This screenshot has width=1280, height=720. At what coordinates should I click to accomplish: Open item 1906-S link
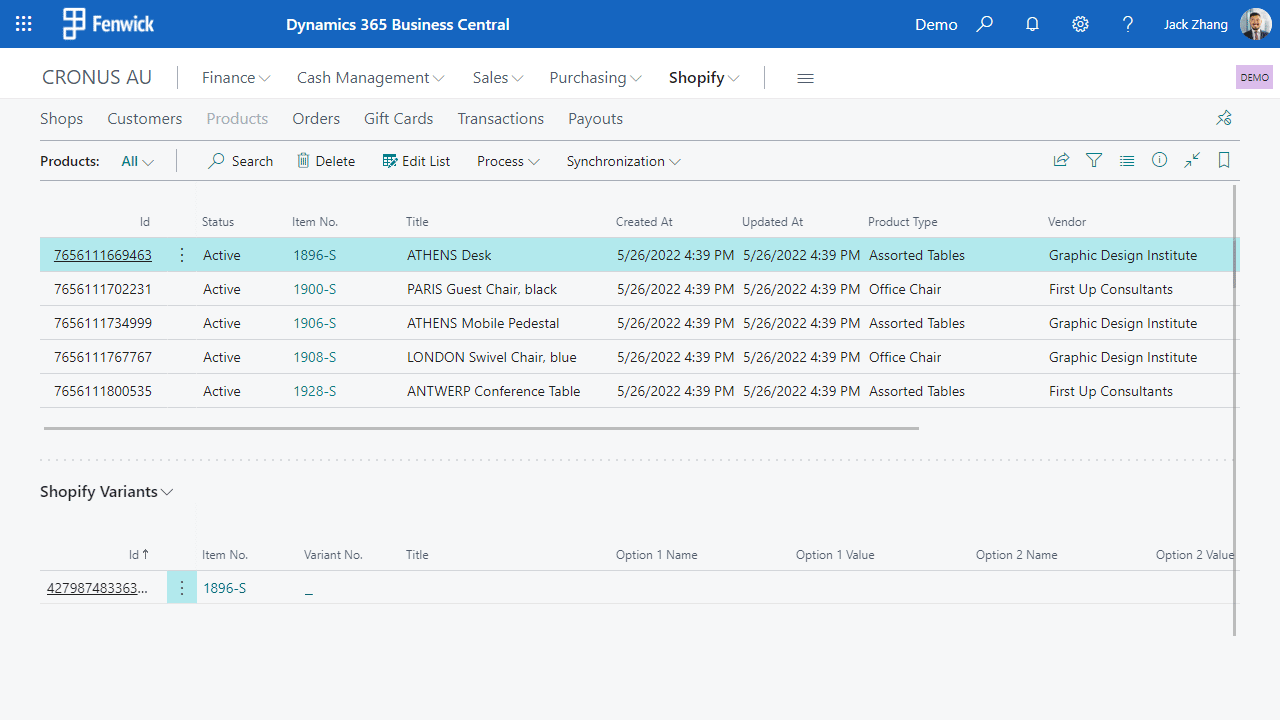pyautogui.click(x=315, y=323)
